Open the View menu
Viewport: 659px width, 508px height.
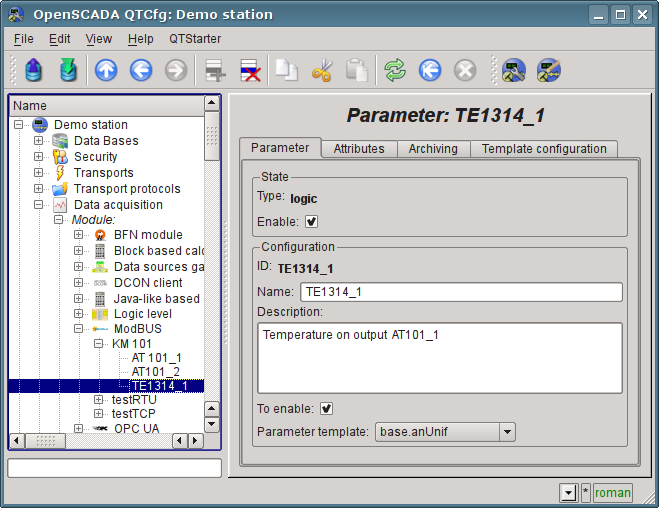[99, 39]
